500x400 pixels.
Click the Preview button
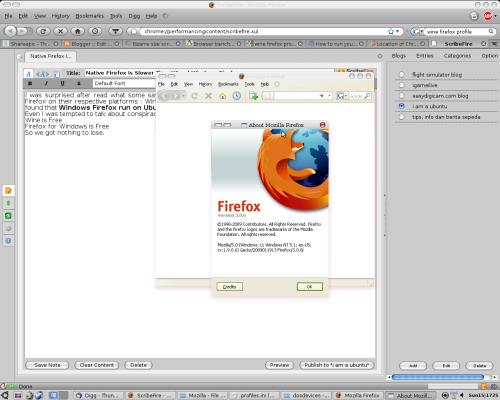point(279,365)
